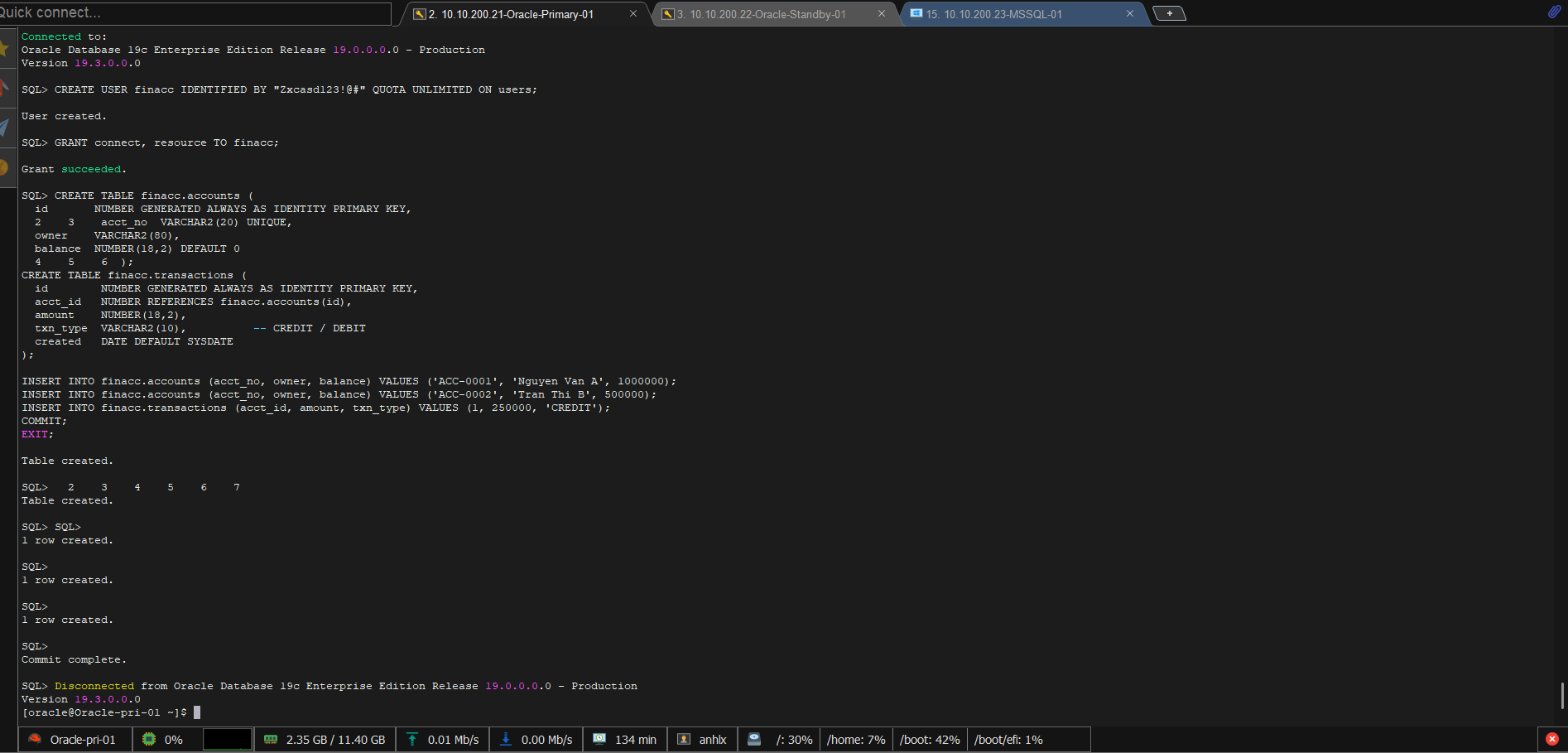
Task: Click the disk drive icon
Action: click(x=754, y=739)
